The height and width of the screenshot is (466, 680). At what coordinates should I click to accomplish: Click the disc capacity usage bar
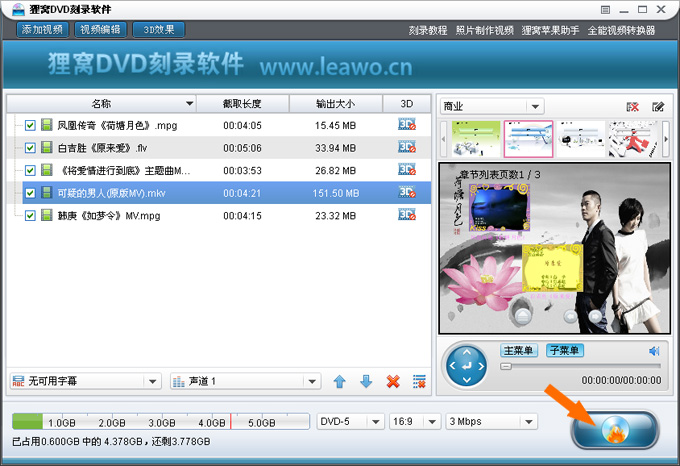(x=160, y=421)
